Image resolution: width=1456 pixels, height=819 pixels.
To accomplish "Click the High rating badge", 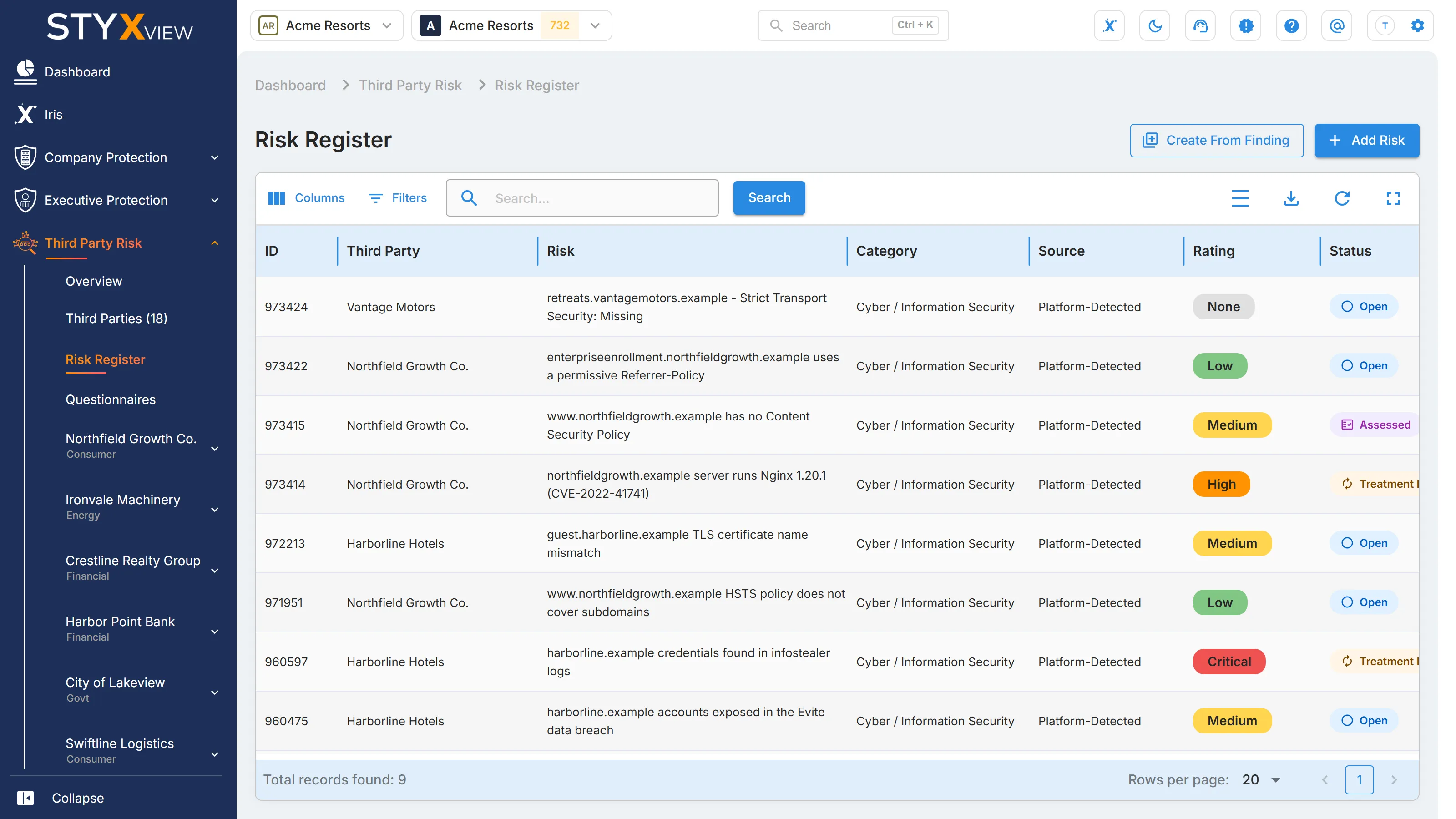I will [x=1221, y=484].
